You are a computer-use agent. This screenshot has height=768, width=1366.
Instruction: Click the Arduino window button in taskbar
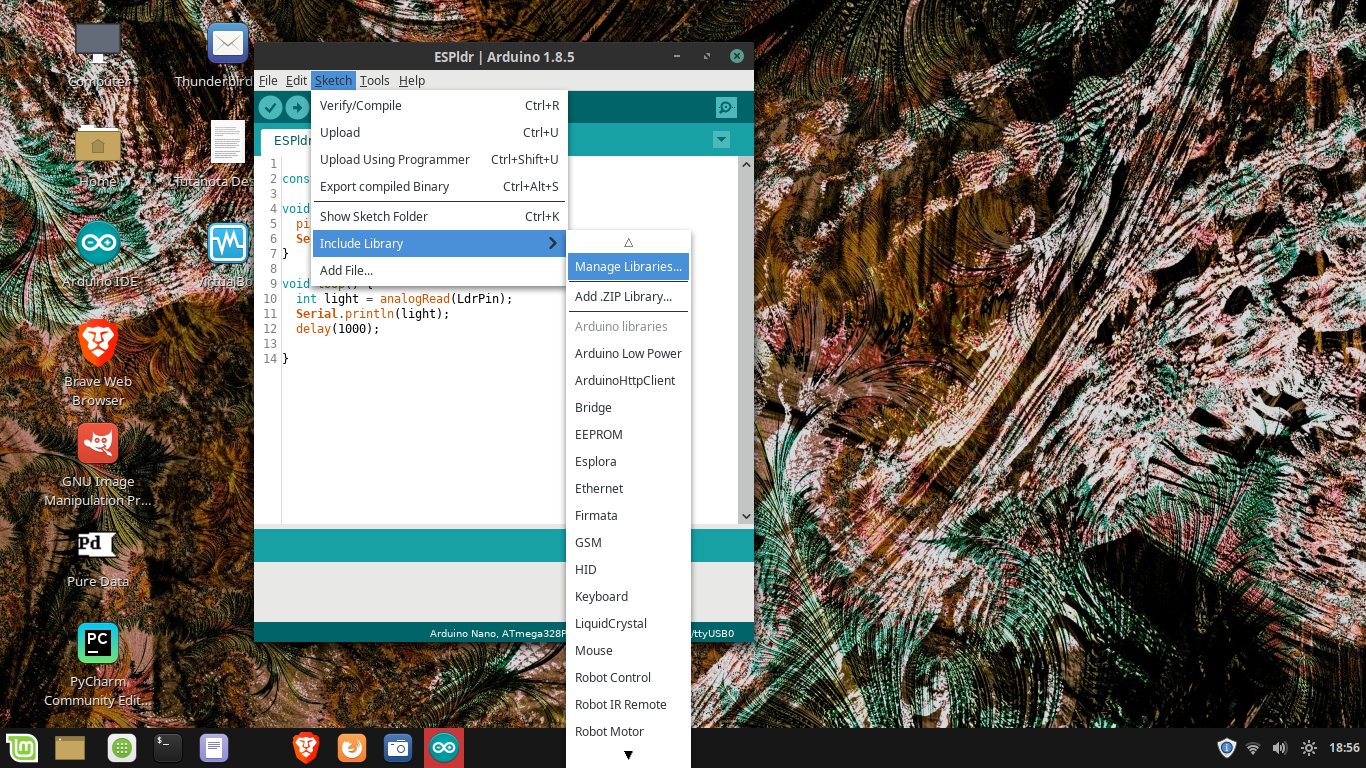444,748
